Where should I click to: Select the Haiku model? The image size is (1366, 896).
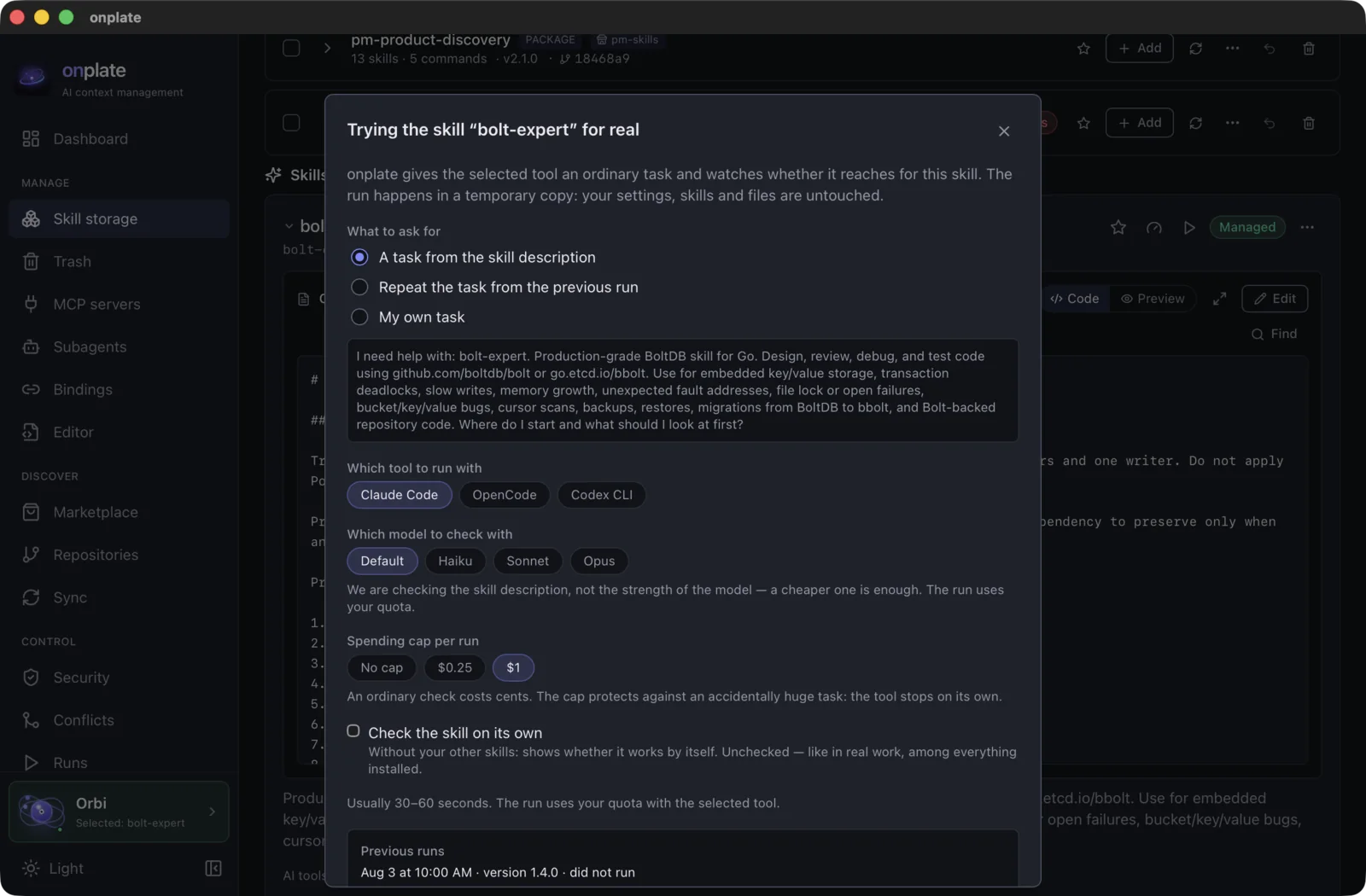tap(455, 561)
